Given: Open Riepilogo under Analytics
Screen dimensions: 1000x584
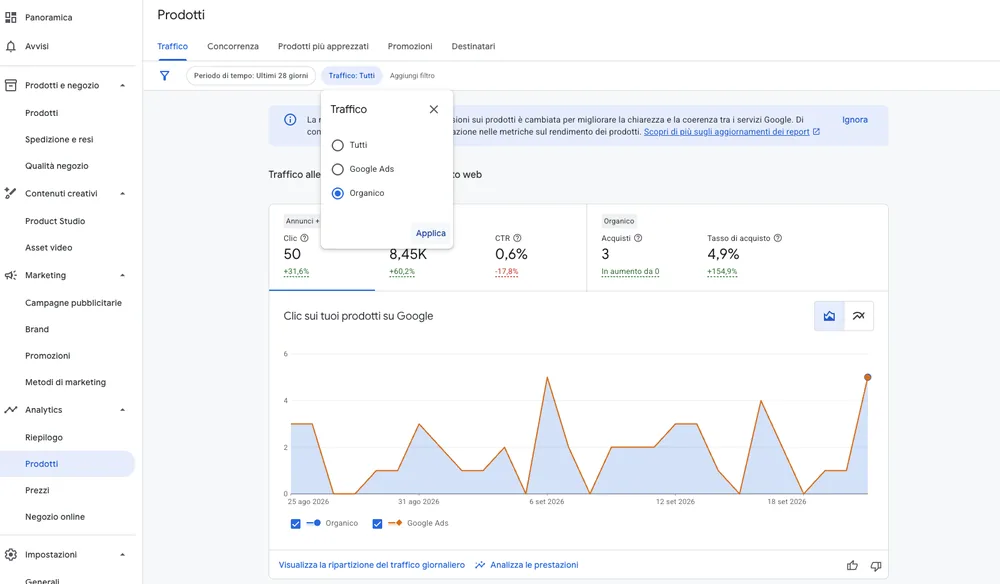Looking at the screenshot, I should tap(44, 437).
